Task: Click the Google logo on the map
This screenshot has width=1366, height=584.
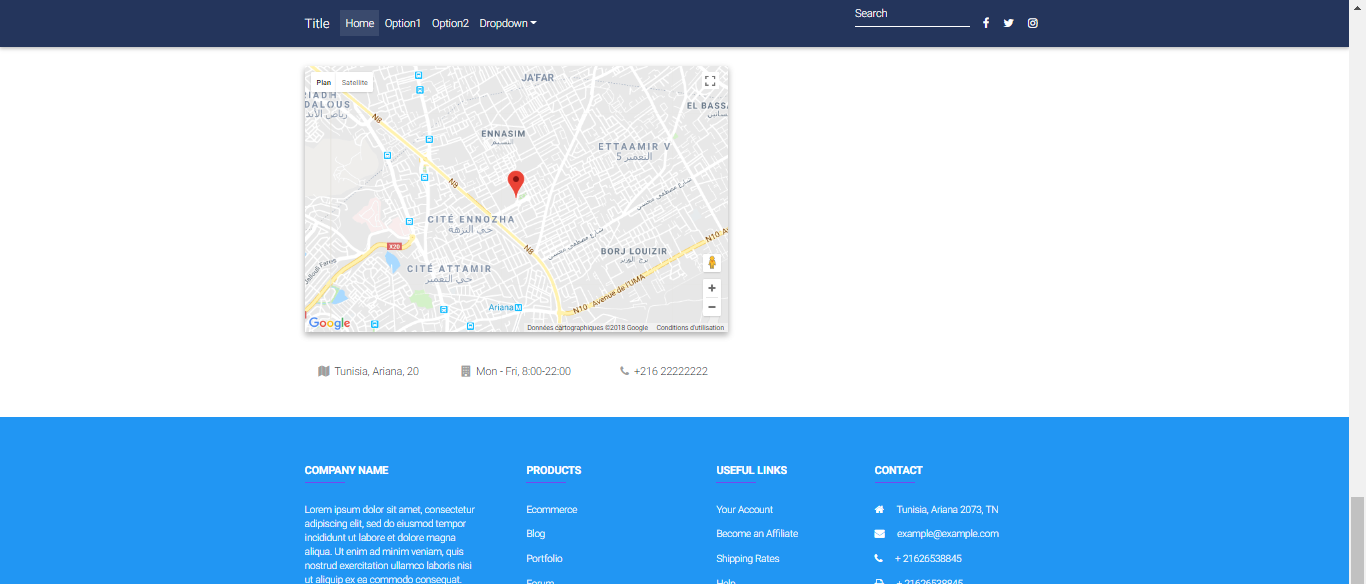Action: 329,323
